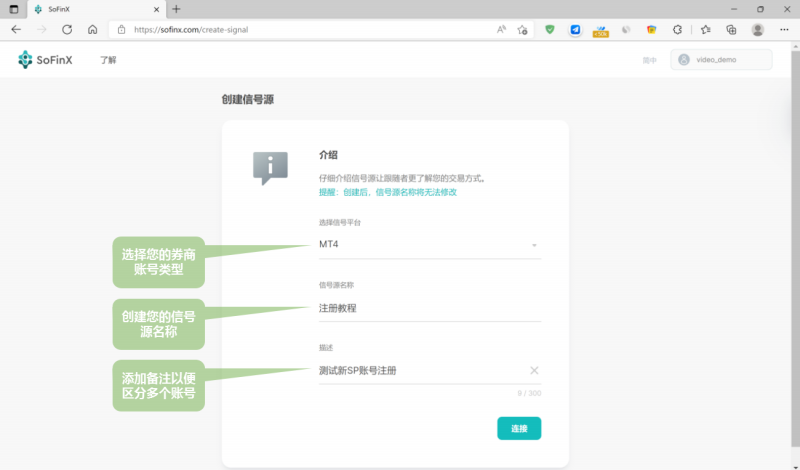Open the green shield extension icon
This screenshot has width=800, height=470.
point(549,30)
